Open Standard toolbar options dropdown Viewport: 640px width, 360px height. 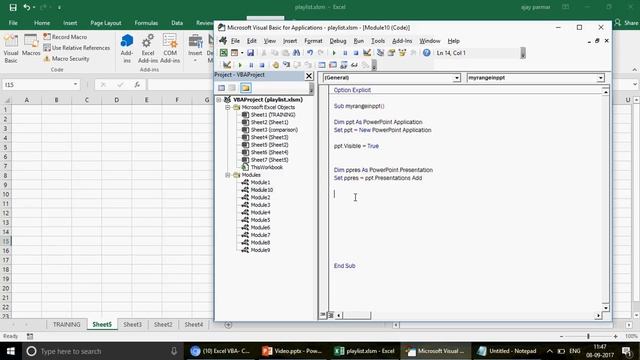click(523, 53)
